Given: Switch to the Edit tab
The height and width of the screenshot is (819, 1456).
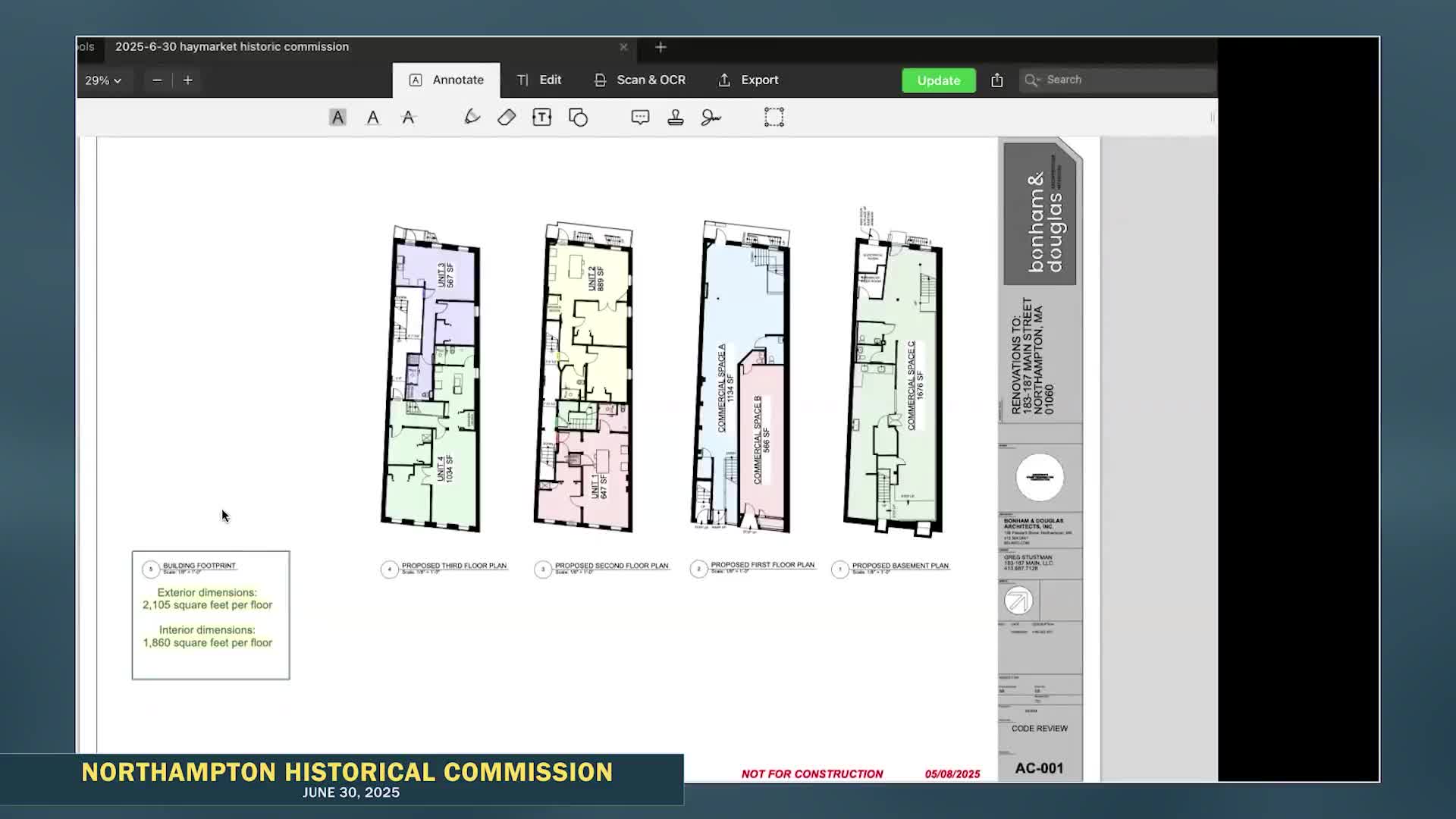Looking at the screenshot, I should pos(539,80).
